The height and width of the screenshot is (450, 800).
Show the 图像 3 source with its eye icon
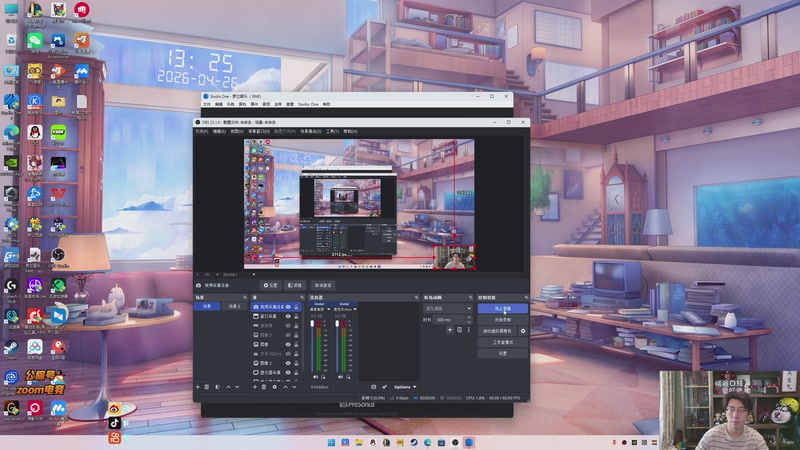(288, 335)
